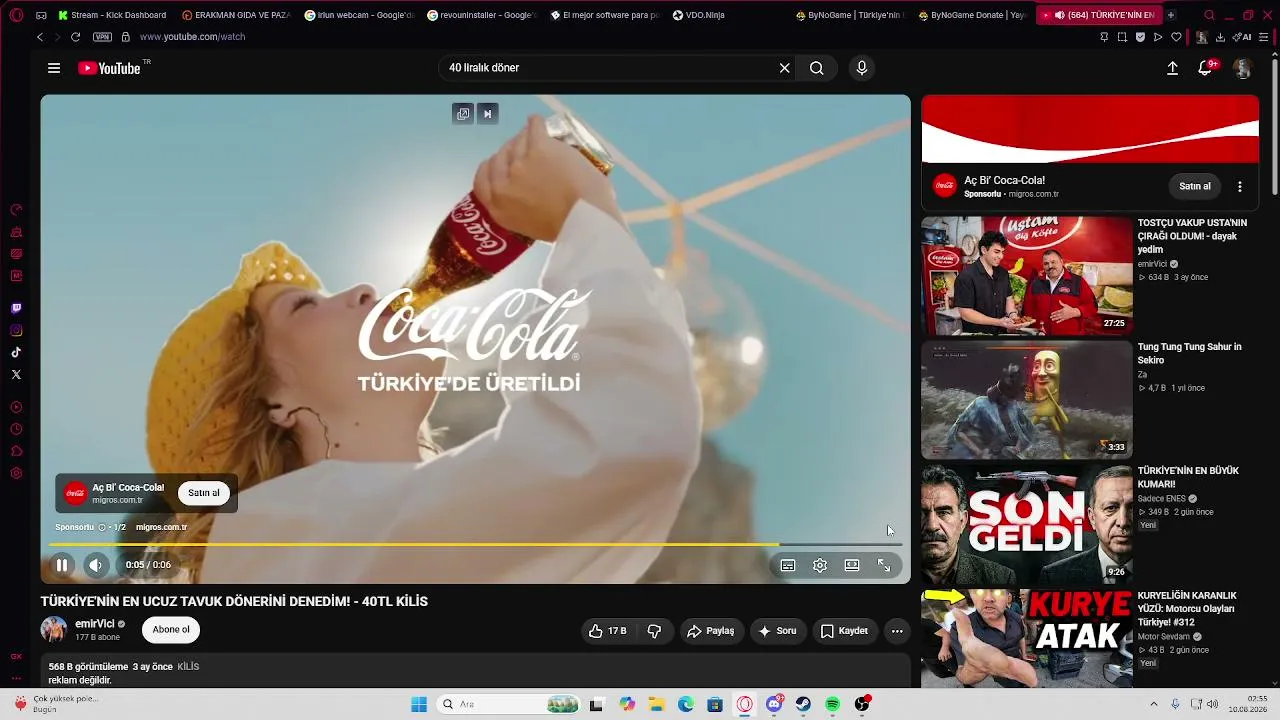Click the Soru button
This screenshot has height=720, width=1280.
point(778,631)
